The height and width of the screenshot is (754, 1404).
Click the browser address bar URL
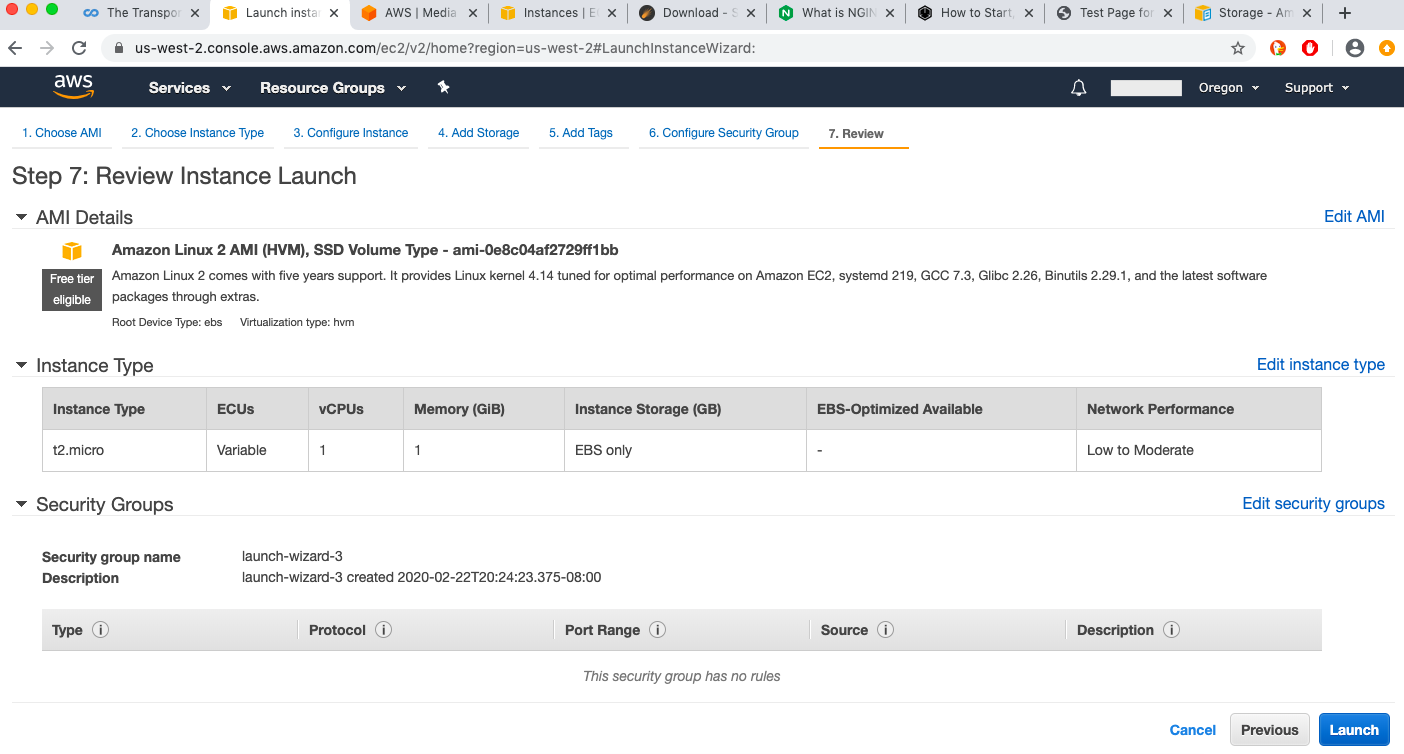click(x=445, y=48)
